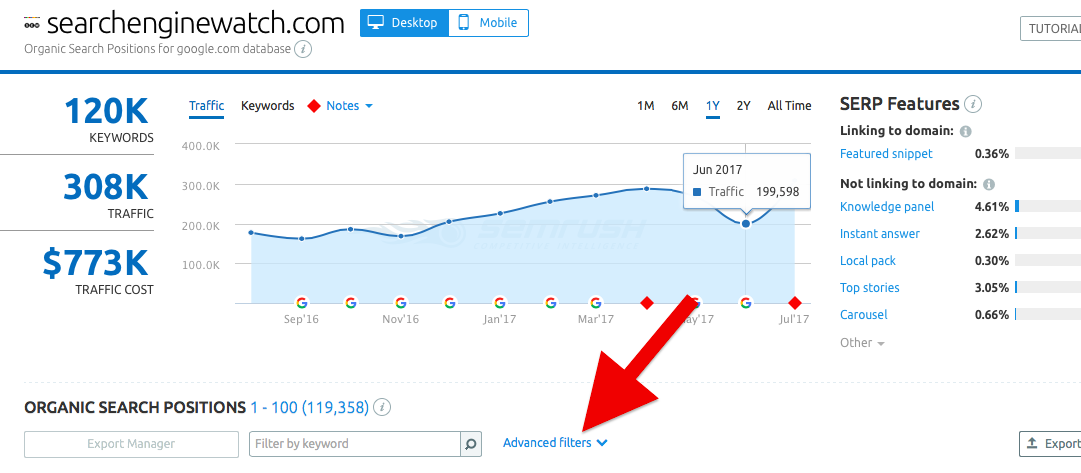
Task: Click Google update icon between Nov'16 and Jan'17
Action: (x=450, y=302)
